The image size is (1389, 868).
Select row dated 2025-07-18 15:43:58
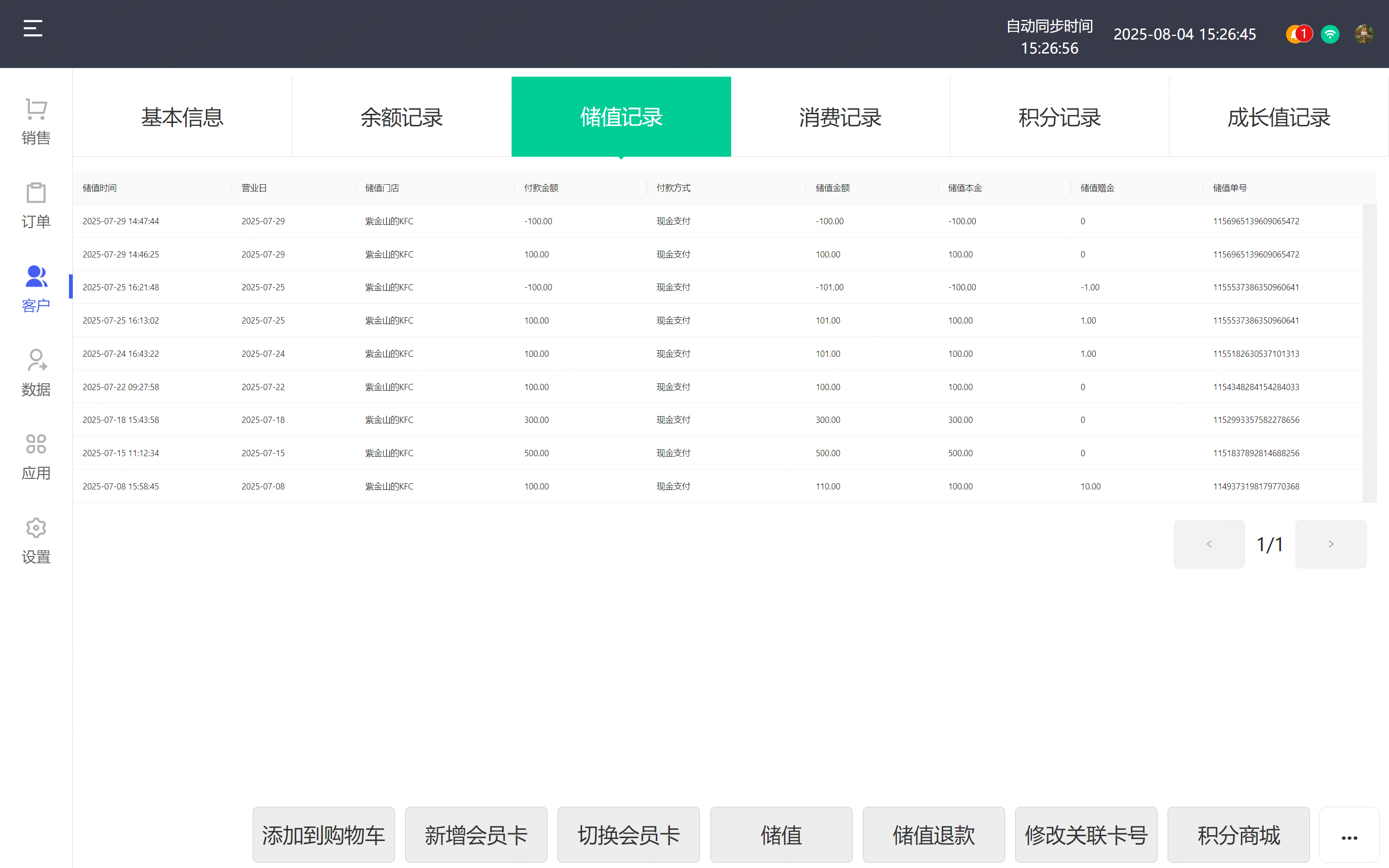click(x=718, y=420)
